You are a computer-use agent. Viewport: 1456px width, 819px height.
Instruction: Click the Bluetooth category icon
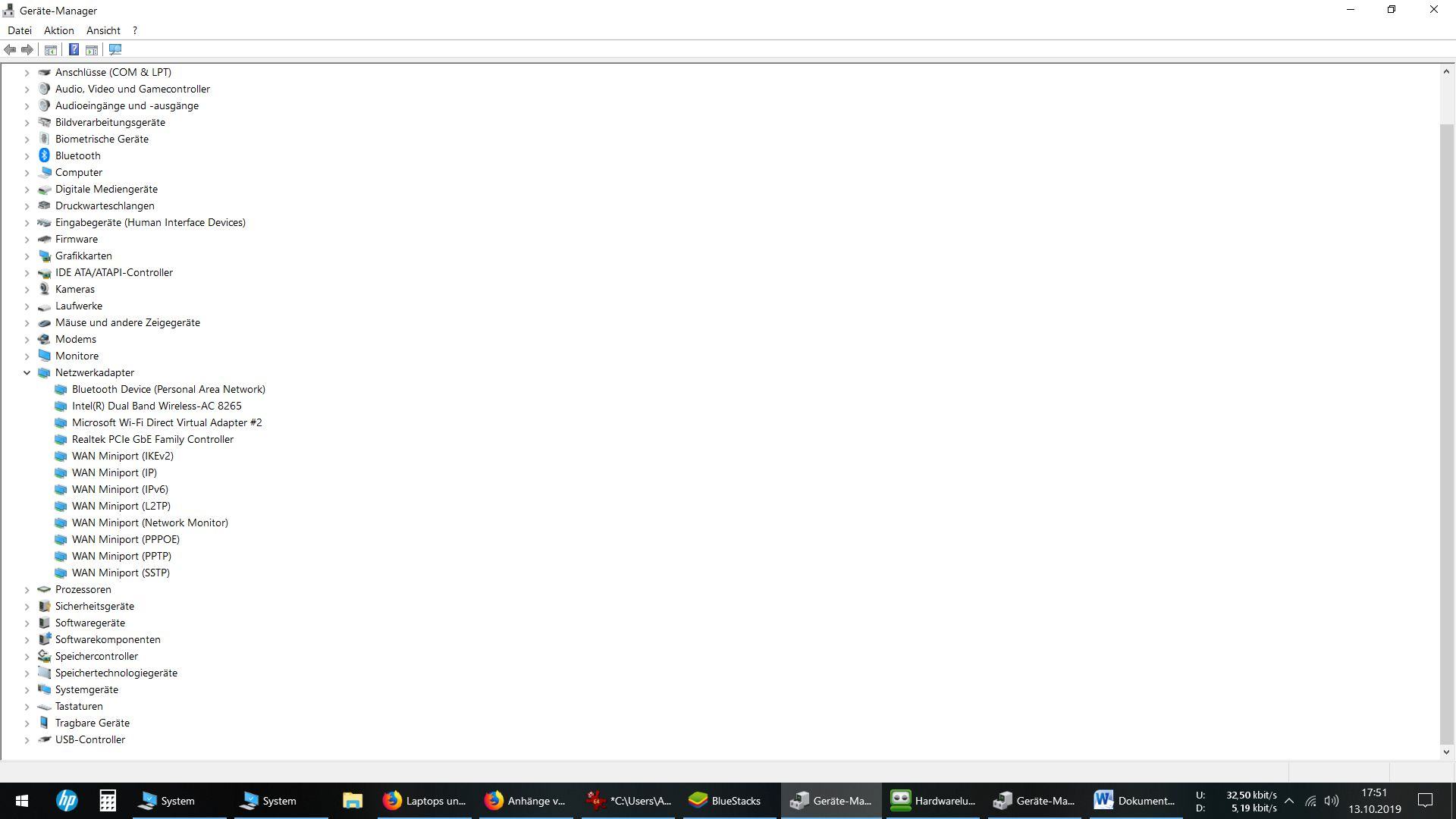[44, 155]
